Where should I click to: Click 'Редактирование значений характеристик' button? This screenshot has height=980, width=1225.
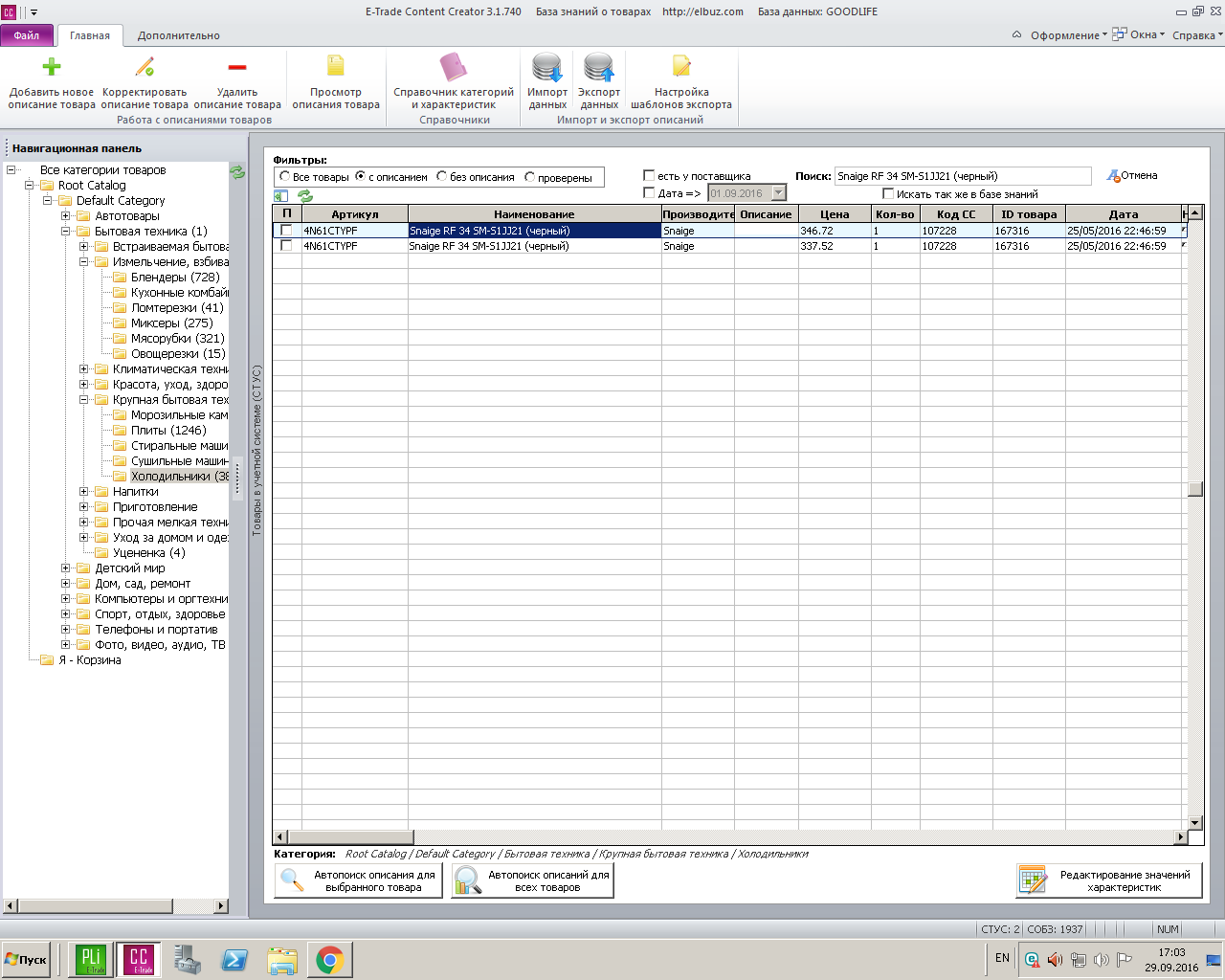tap(1109, 880)
